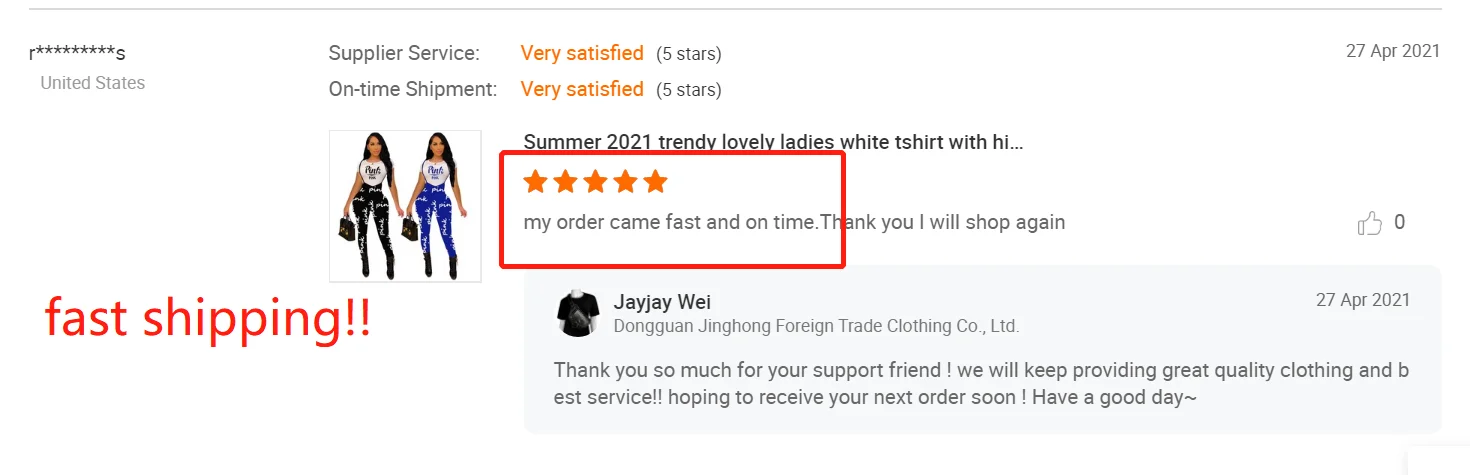Open Dongguan Jinghong Foreign Trade Clothing Co. link
This screenshot has width=1470, height=475.
[816, 326]
